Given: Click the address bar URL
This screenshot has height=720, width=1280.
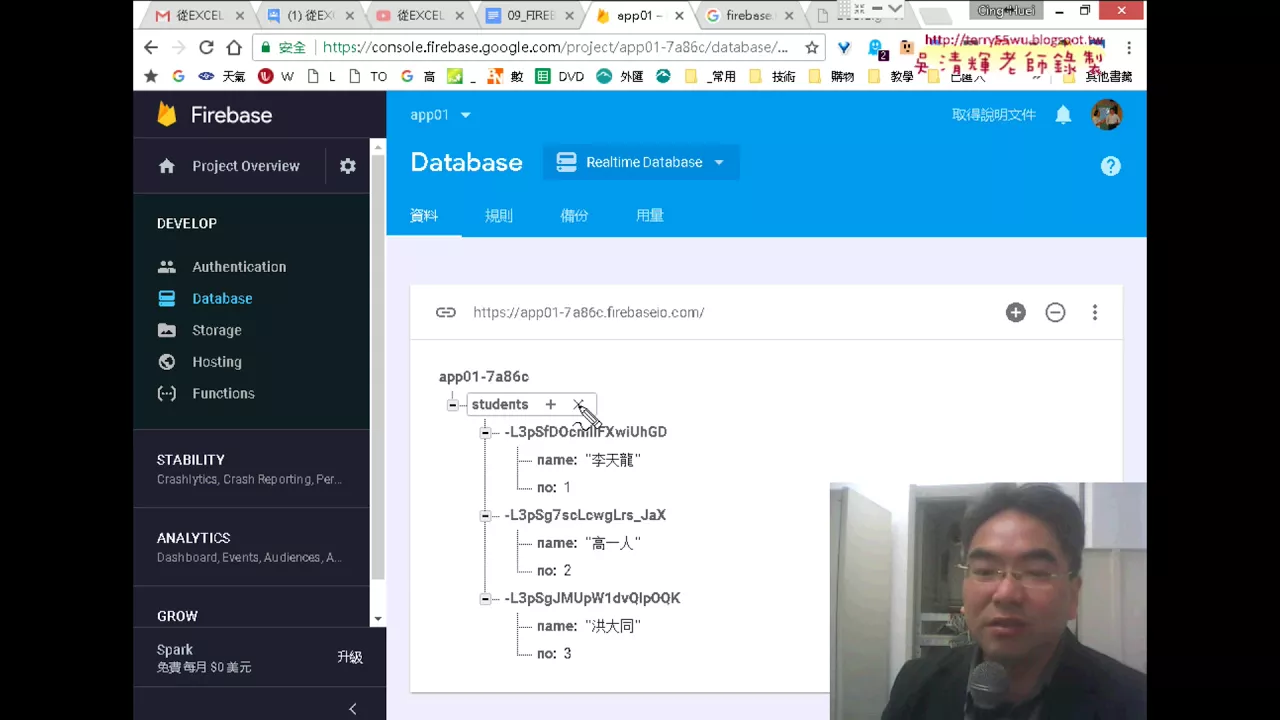Looking at the screenshot, I should point(555,47).
